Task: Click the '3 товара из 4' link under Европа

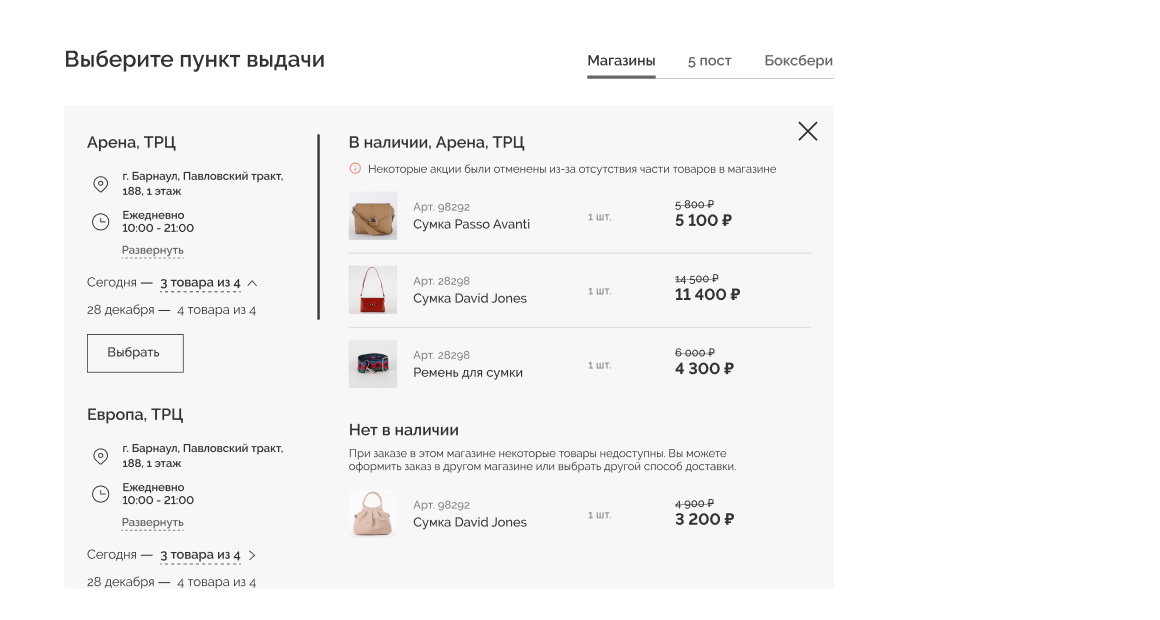Action: 200,555
